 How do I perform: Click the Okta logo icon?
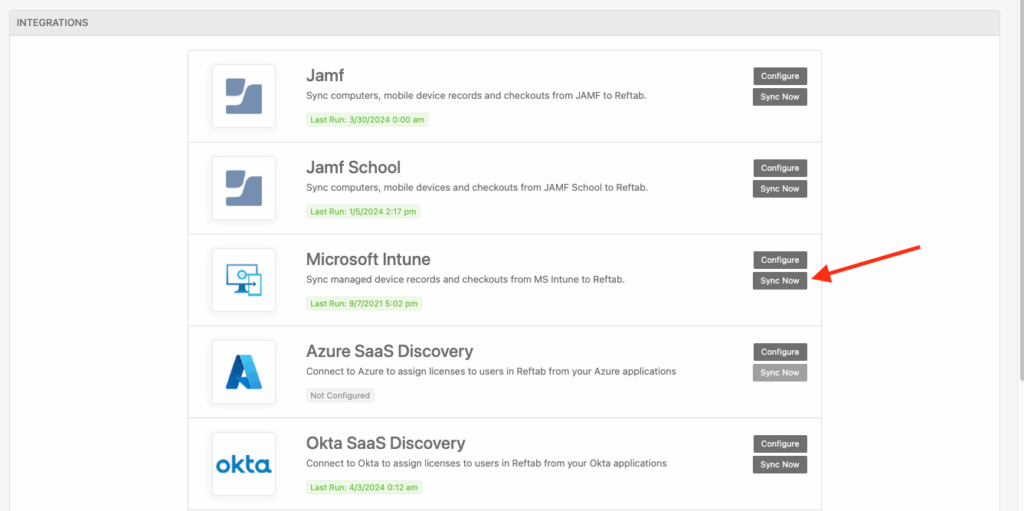[x=243, y=464]
